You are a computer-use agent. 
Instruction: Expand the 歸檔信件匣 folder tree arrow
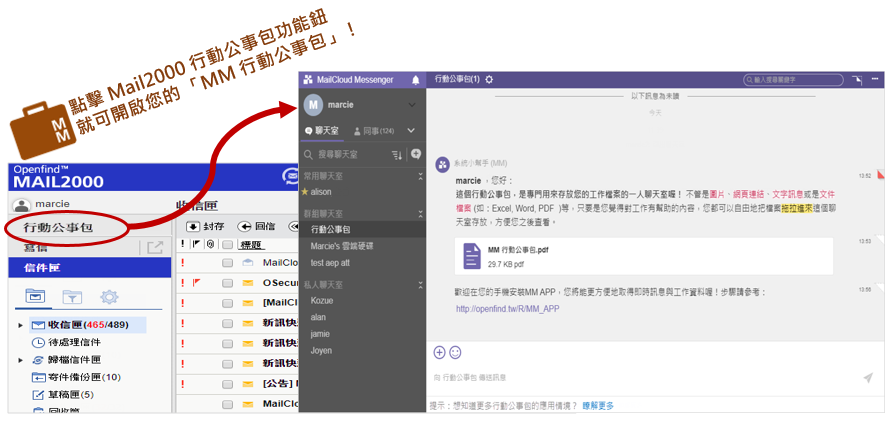[x=21, y=360]
